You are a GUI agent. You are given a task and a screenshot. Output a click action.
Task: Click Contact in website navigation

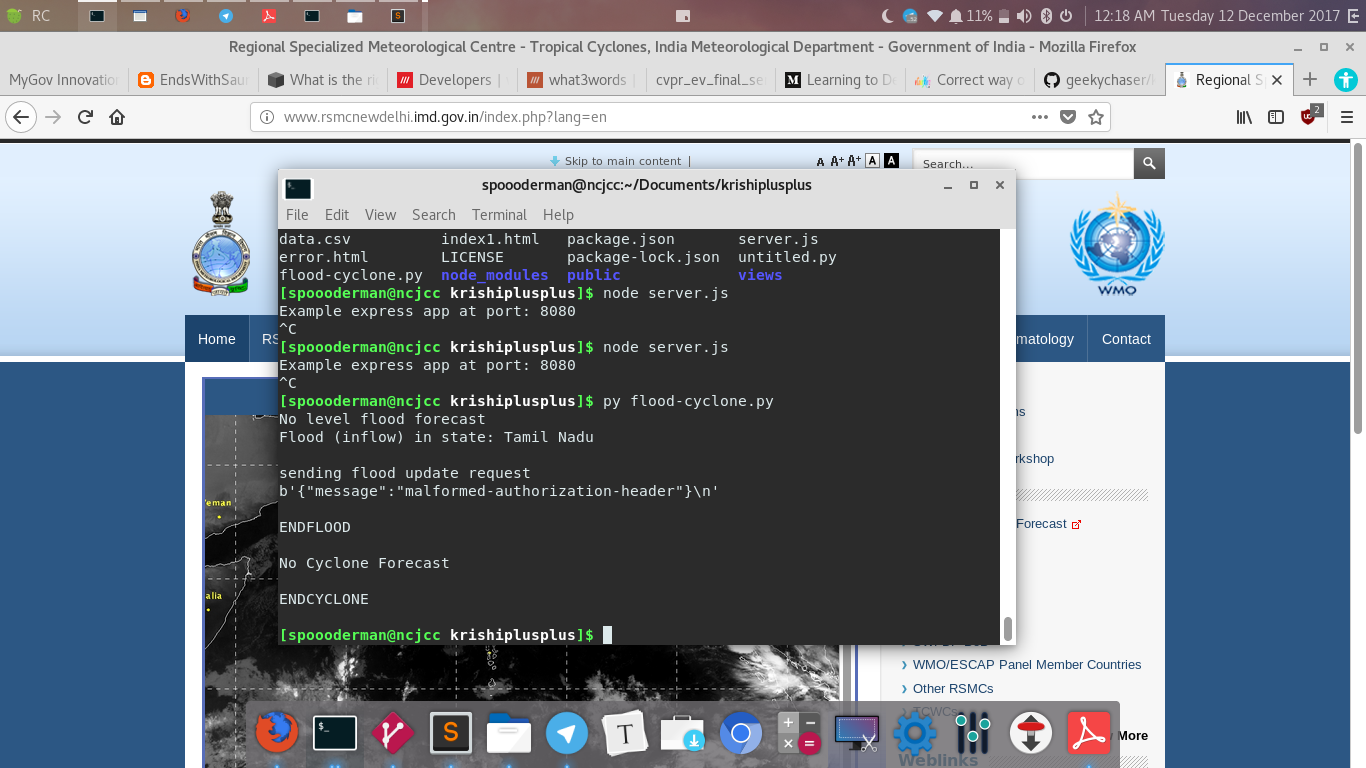click(x=1126, y=339)
